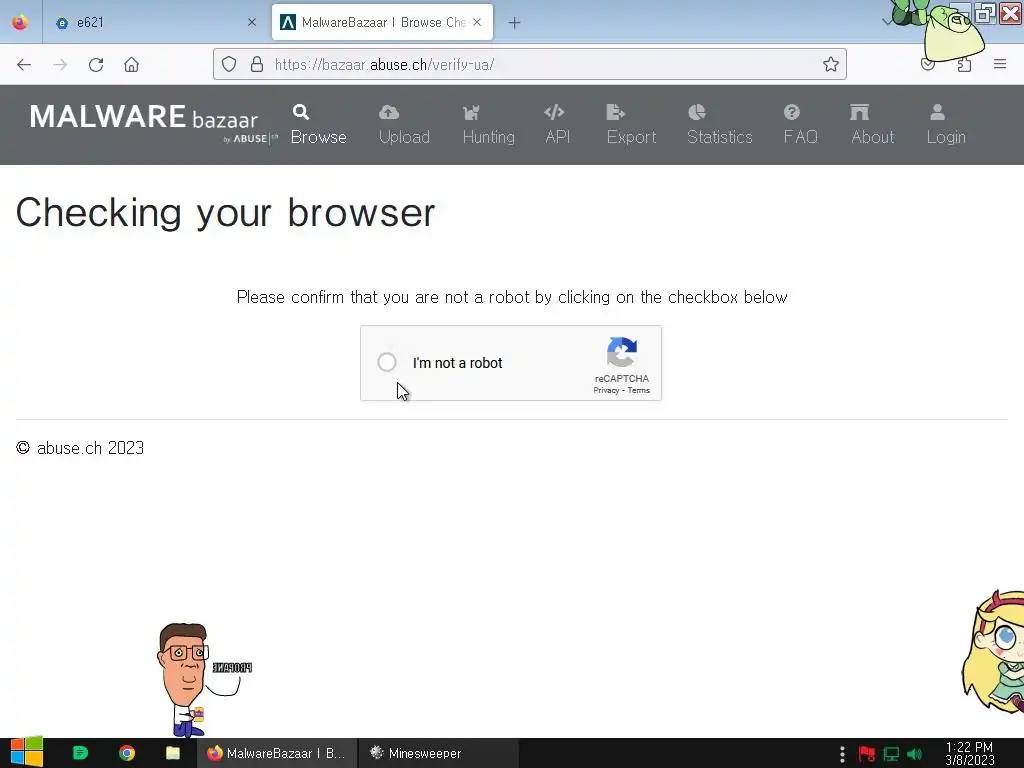Open the reCAPTCHA Terms link
This screenshot has width=1024, height=768.
[x=639, y=391]
